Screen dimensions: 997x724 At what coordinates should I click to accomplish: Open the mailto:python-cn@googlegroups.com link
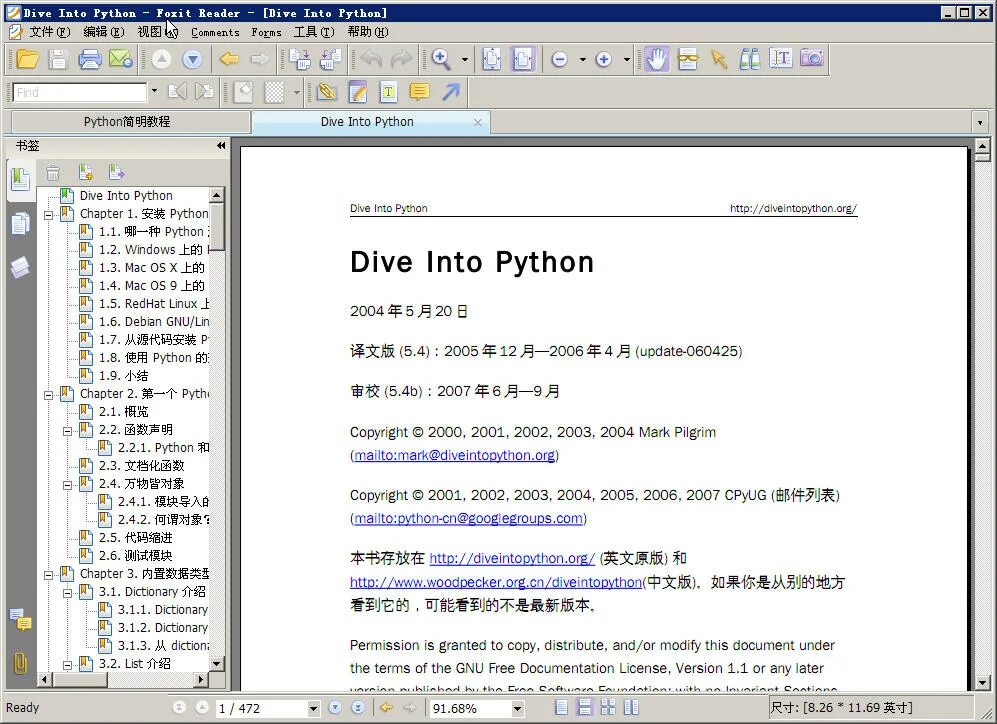click(x=469, y=518)
